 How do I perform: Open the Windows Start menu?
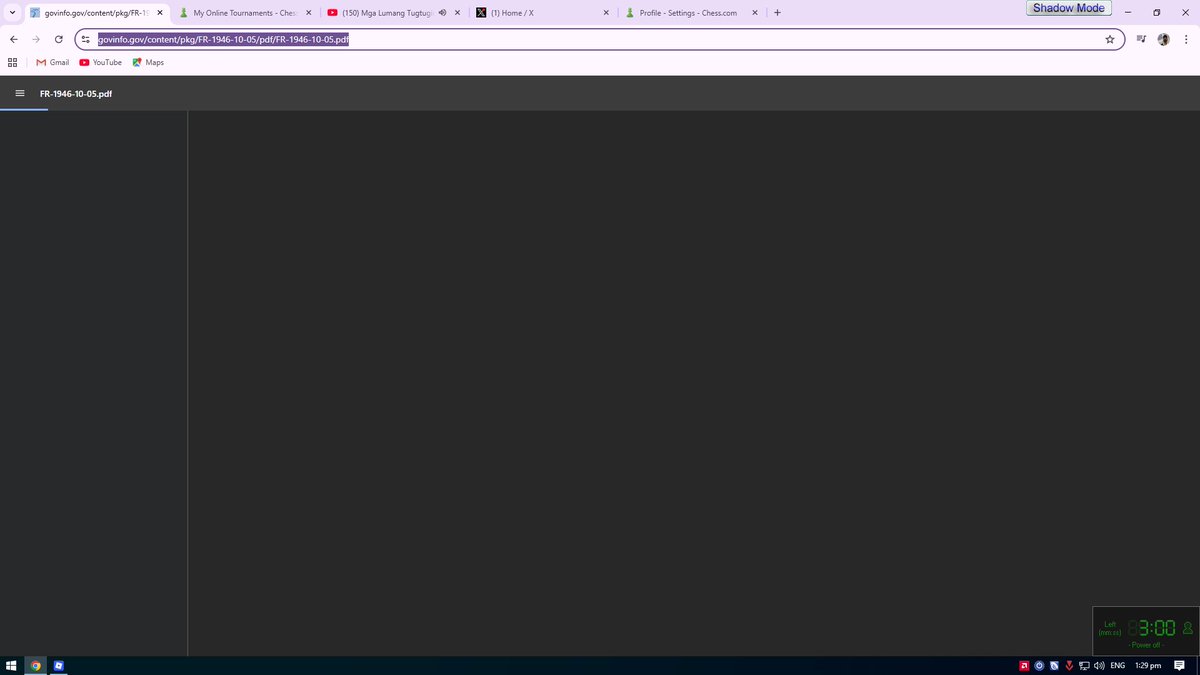pos(12,665)
